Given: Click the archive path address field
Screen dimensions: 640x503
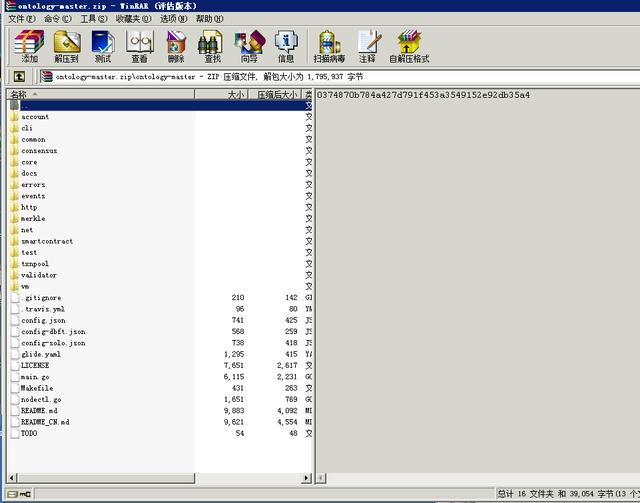Looking at the screenshot, I should pyautogui.click(x=340, y=76).
